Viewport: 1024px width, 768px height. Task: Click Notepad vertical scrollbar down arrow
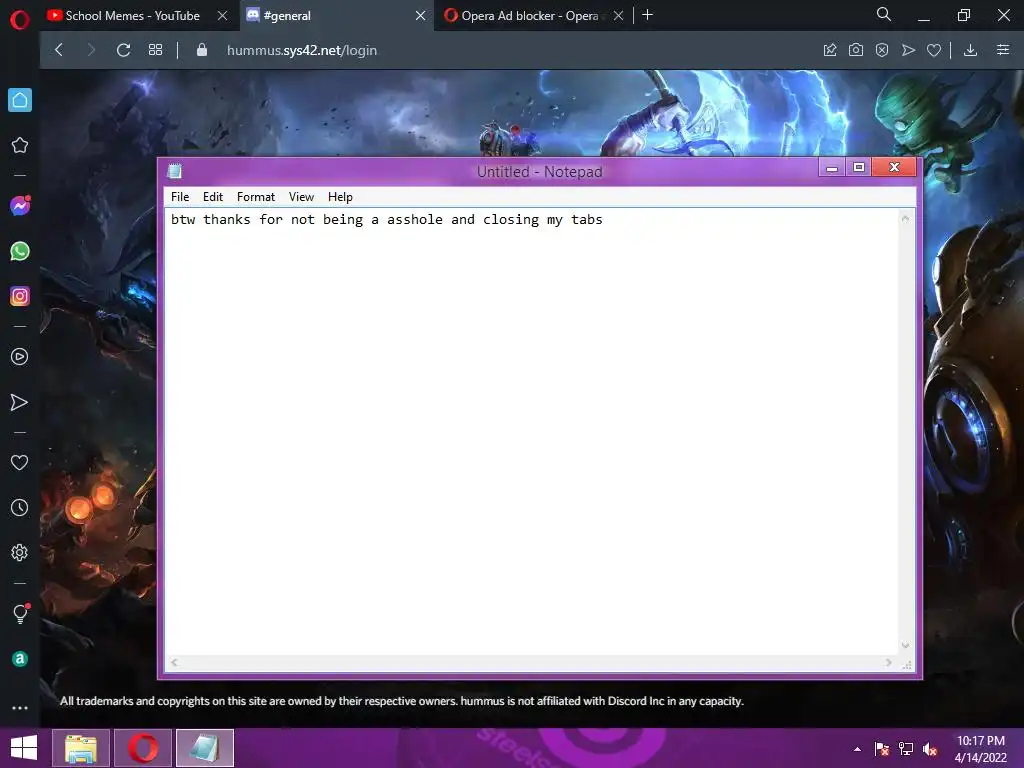coord(905,645)
